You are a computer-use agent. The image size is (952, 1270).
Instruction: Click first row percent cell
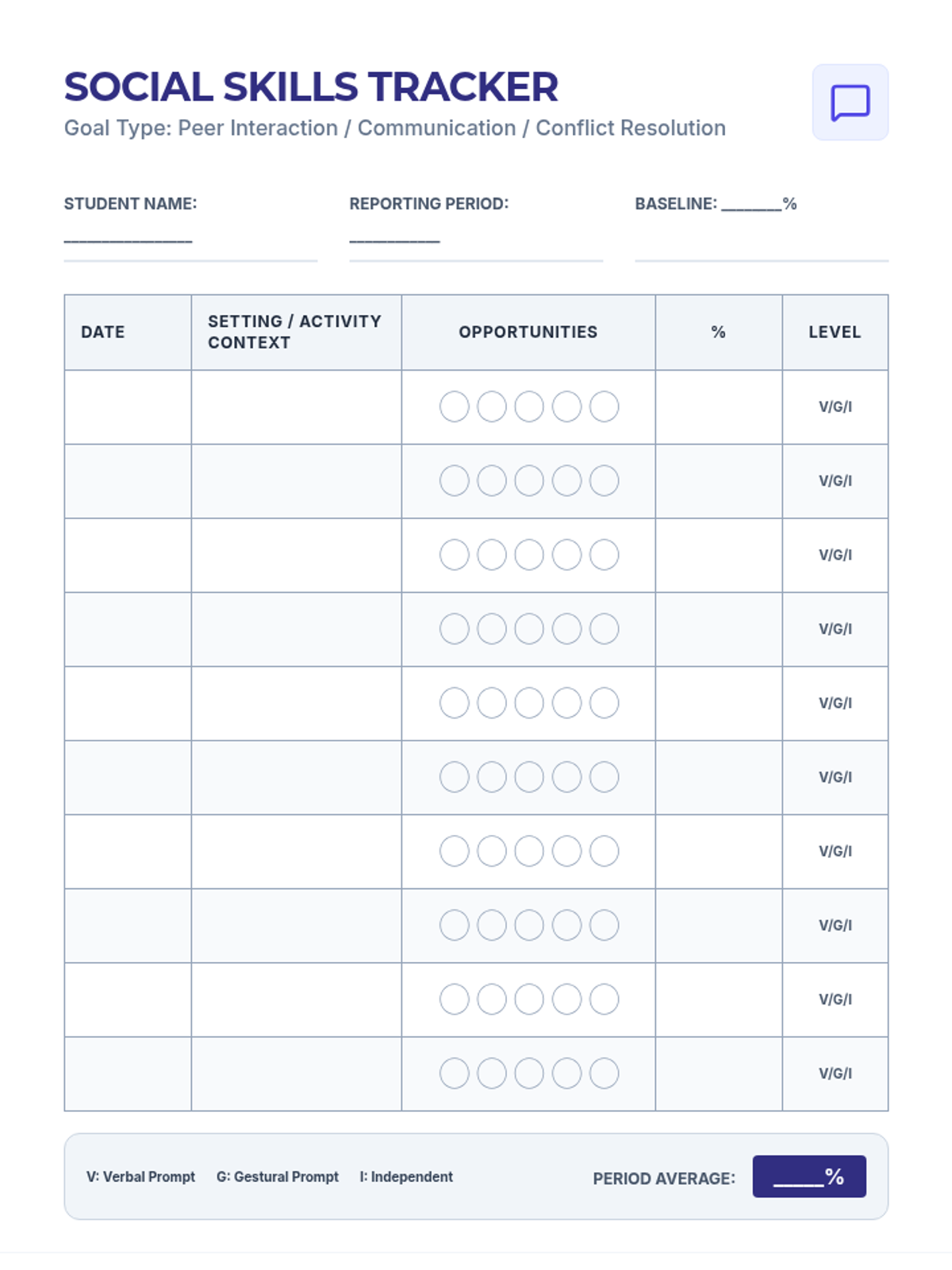click(x=719, y=406)
